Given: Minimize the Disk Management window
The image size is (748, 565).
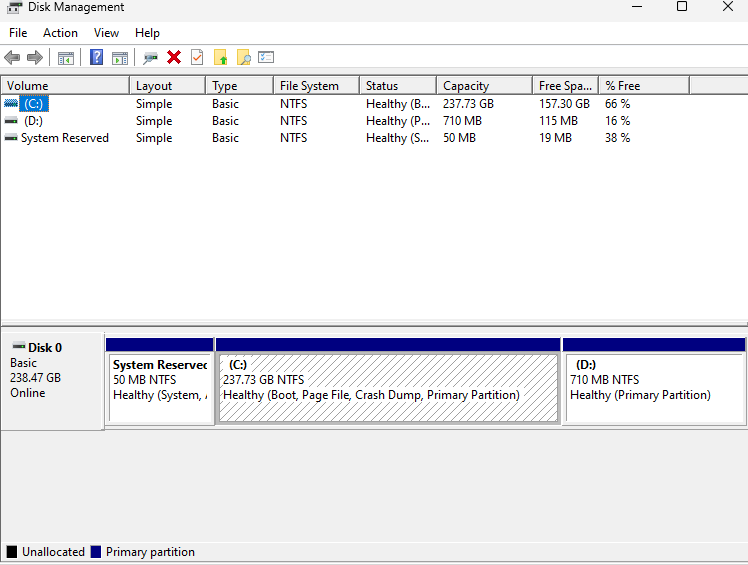Looking at the screenshot, I should [637, 6].
